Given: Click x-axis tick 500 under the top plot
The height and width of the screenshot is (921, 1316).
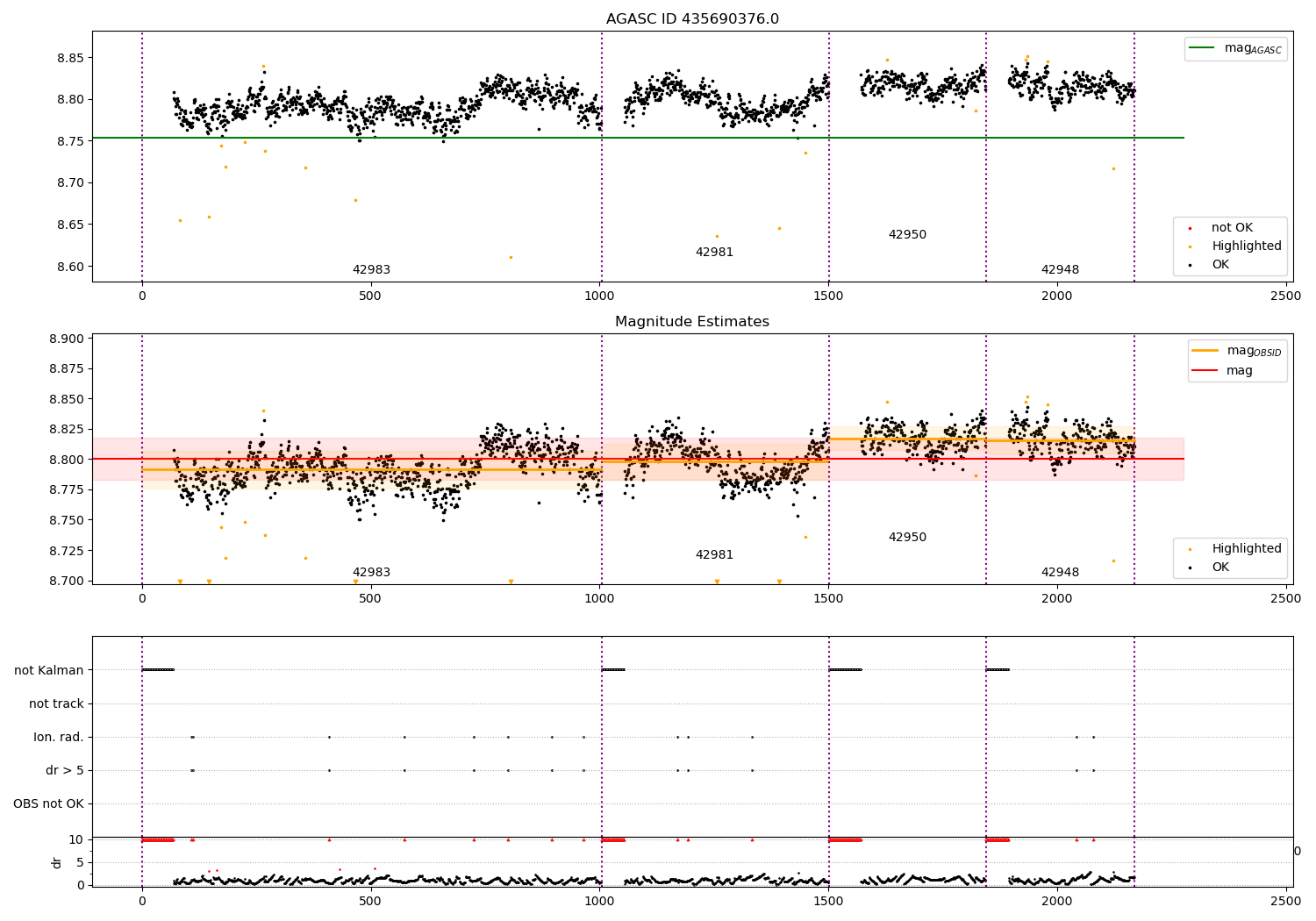Looking at the screenshot, I should tap(370, 296).
